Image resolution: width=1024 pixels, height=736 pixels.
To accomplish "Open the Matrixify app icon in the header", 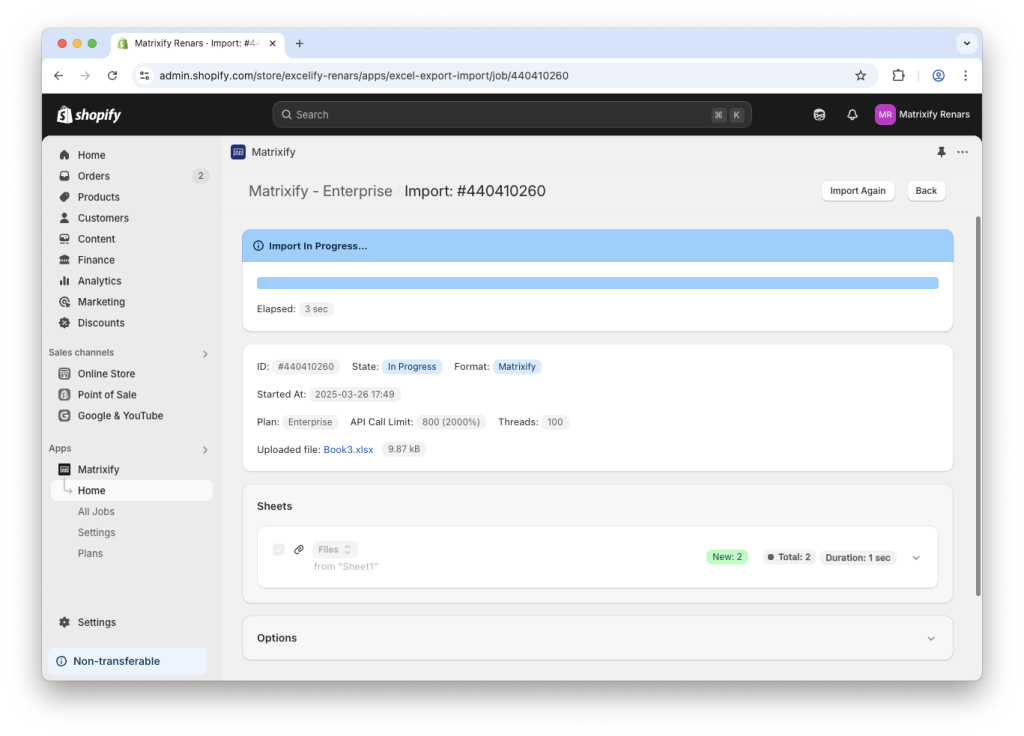I will pyautogui.click(x=238, y=151).
